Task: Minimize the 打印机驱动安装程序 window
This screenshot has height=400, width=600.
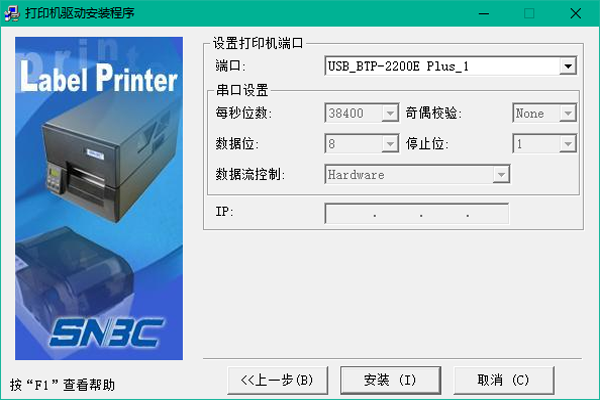Action: (x=484, y=13)
